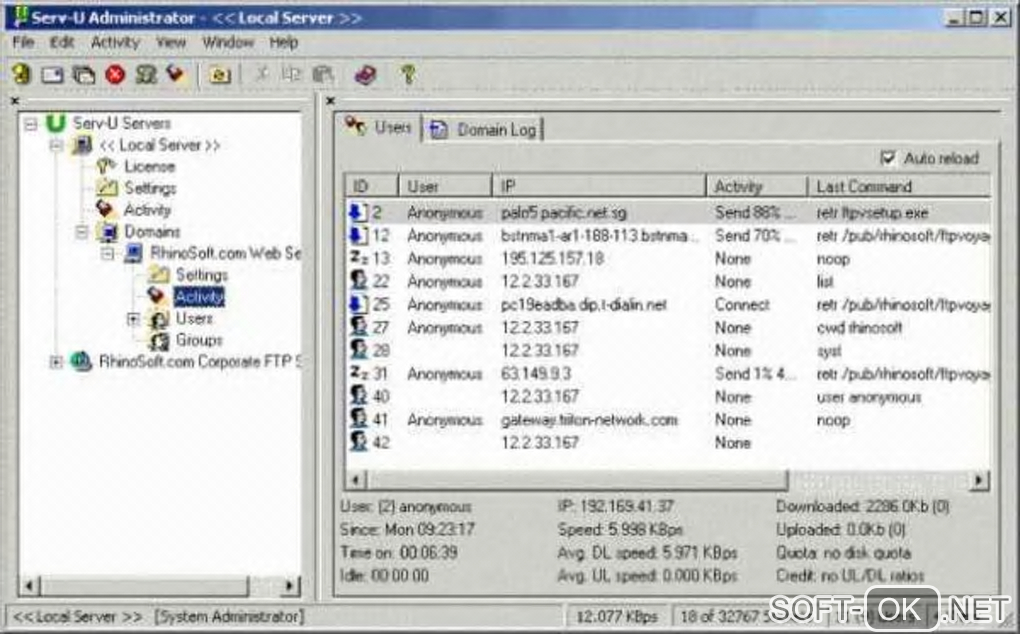The width and height of the screenshot is (1020, 634).
Task: Collapse the RhinoSoft.com Web Server node
Action: 107,254
